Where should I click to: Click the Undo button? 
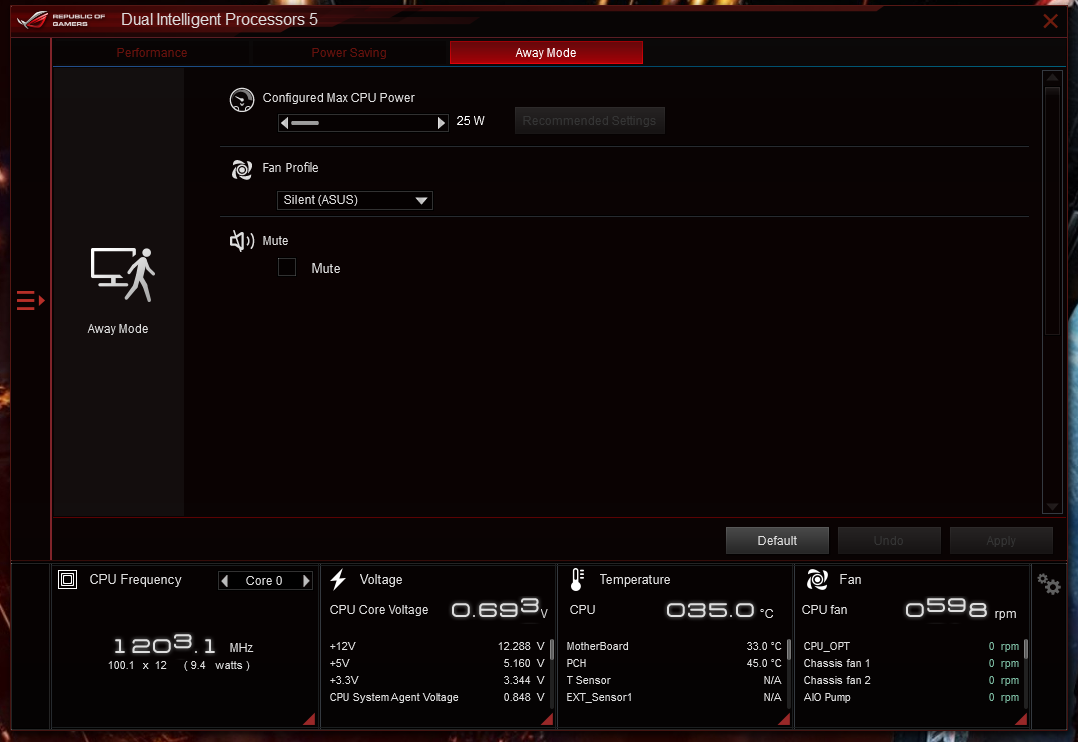[x=889, y=541]
